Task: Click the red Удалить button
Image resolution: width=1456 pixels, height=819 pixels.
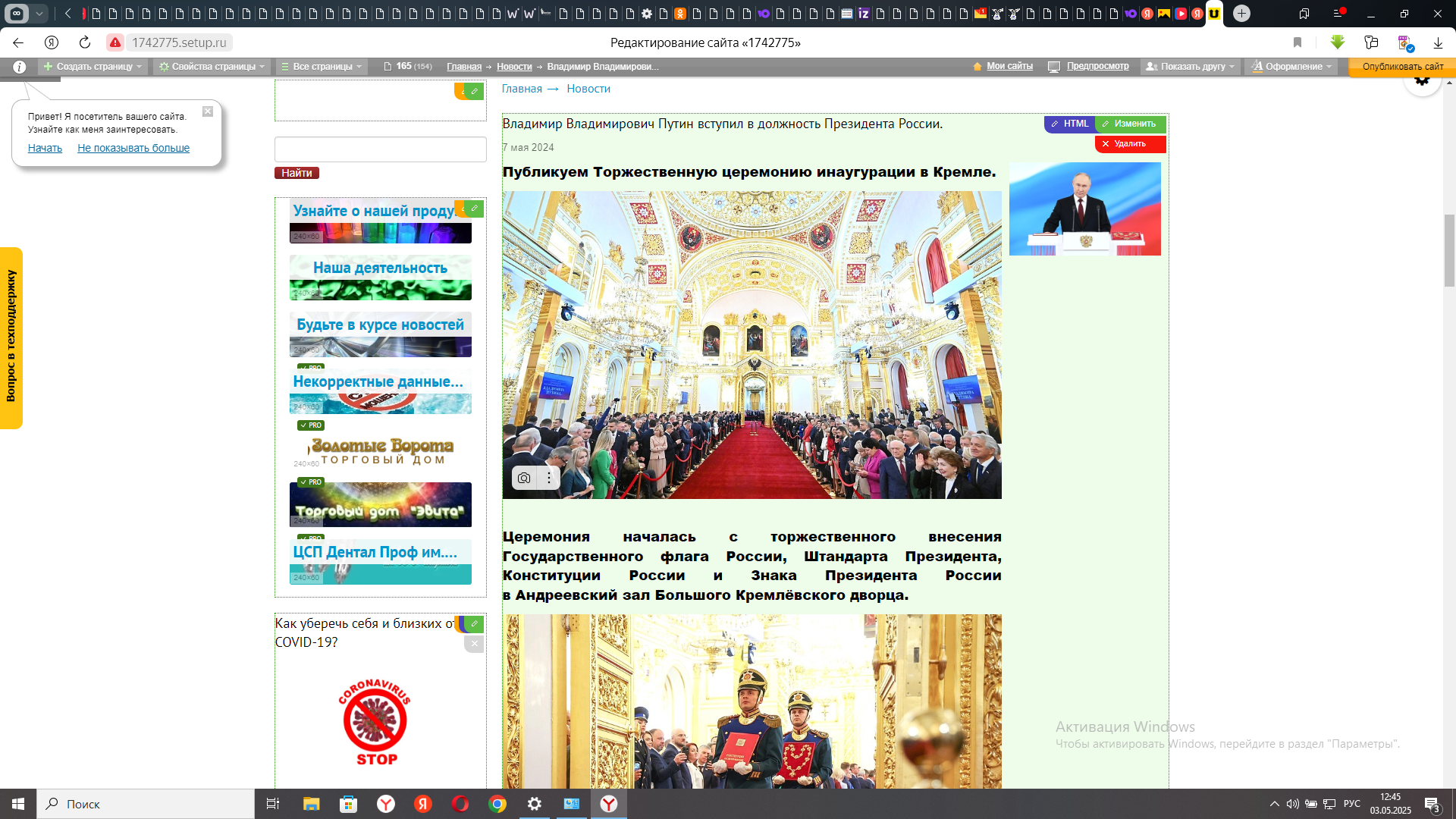Action: [1130, 143]
